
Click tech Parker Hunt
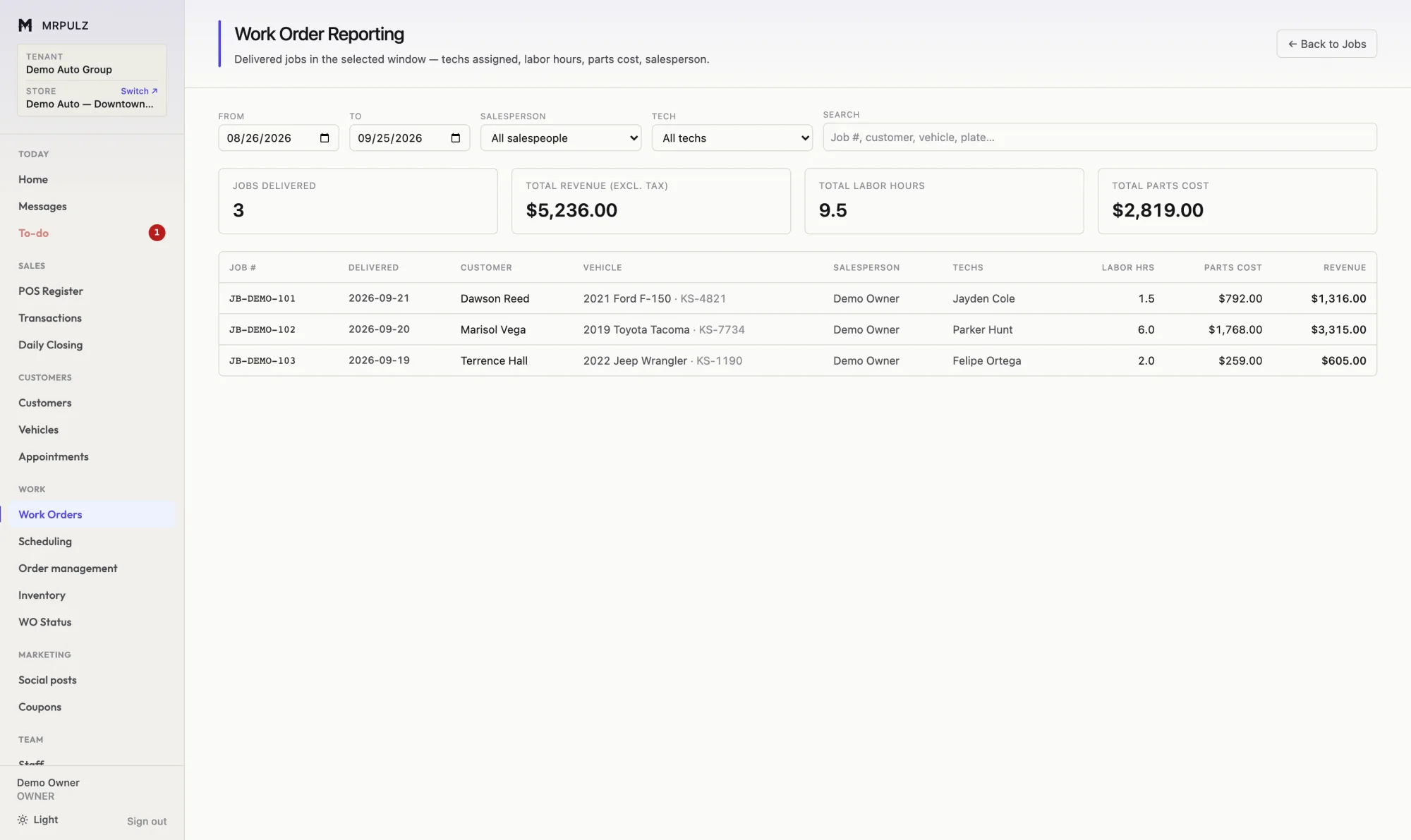[x=982, y=329]
